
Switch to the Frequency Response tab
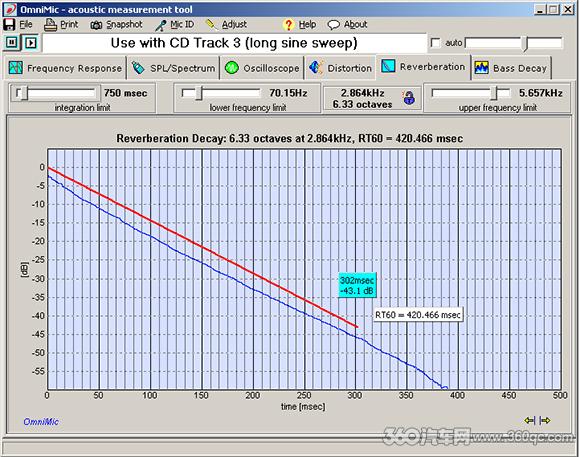tap(65, 68)
